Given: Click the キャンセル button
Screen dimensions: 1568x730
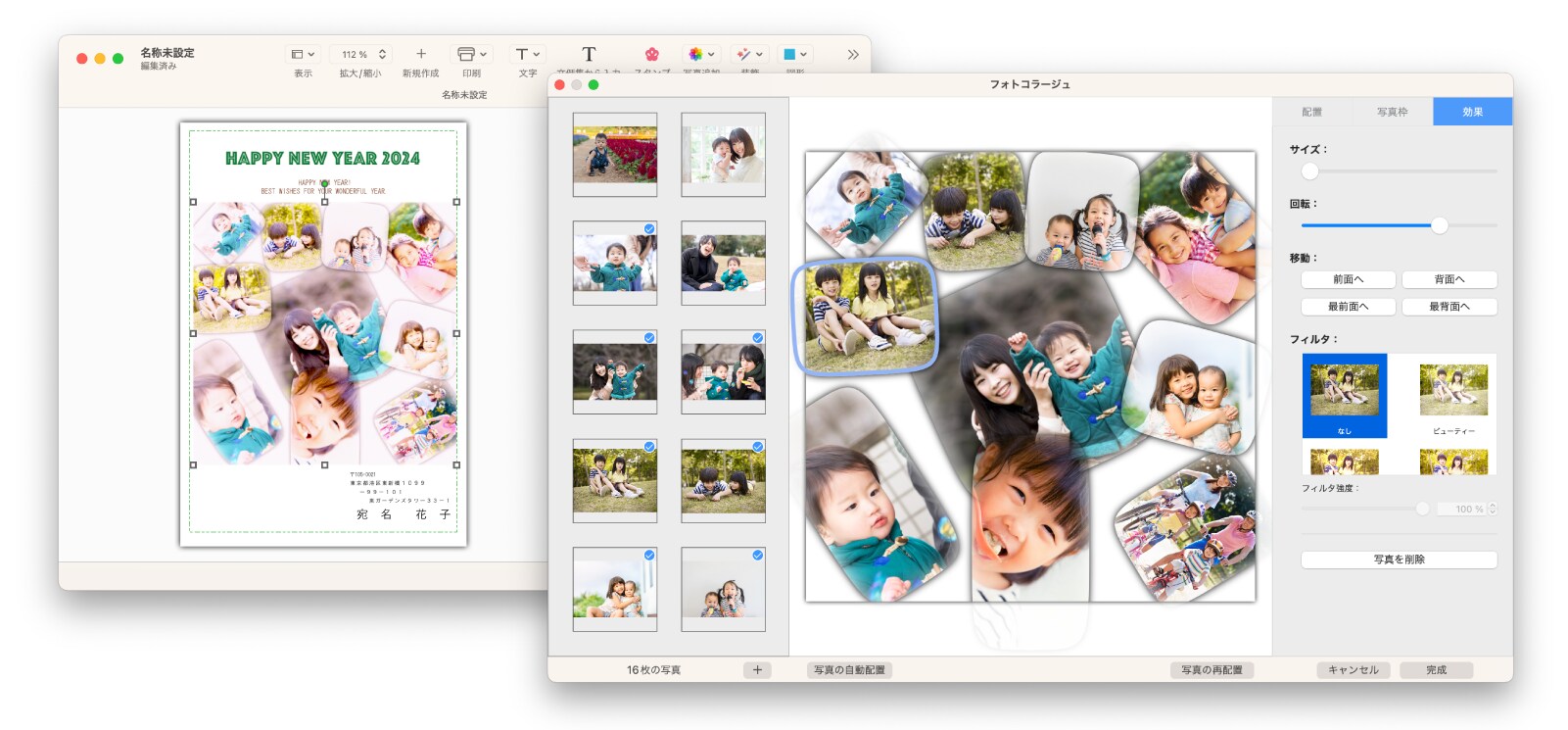Looking at the screenshot, I should point(1354,670).
